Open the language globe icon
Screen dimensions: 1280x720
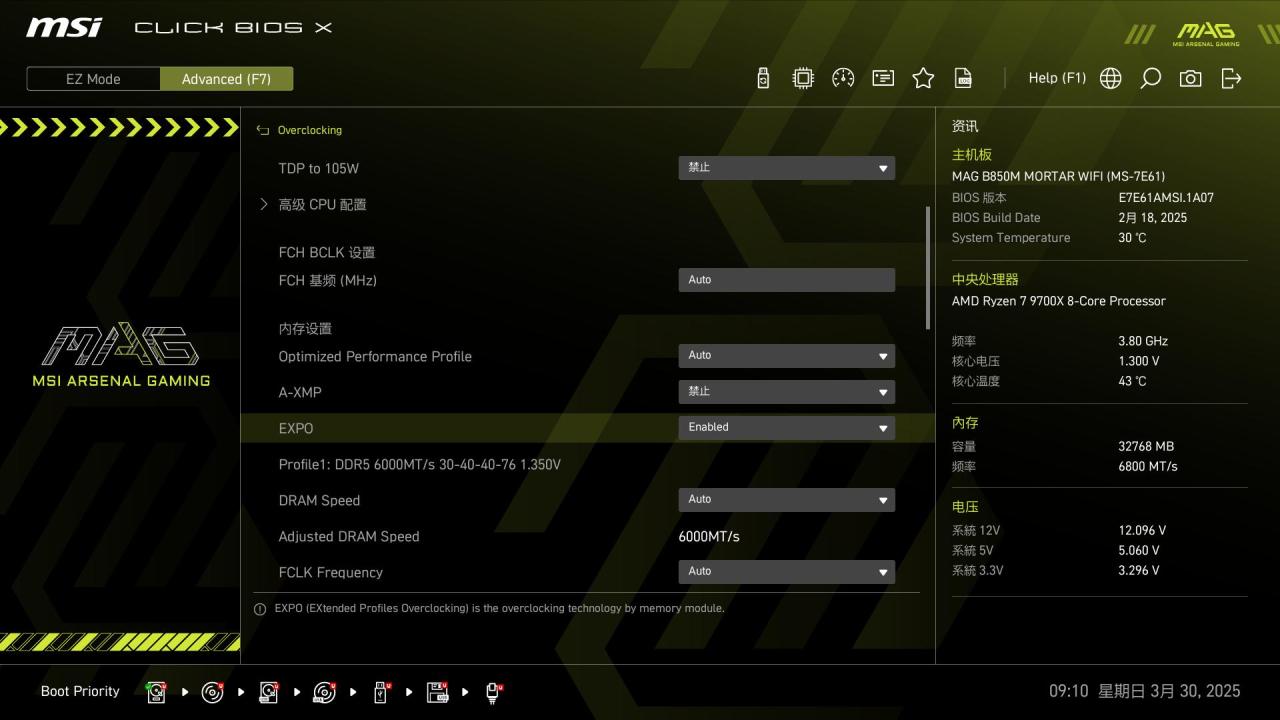coord(1111,78)
